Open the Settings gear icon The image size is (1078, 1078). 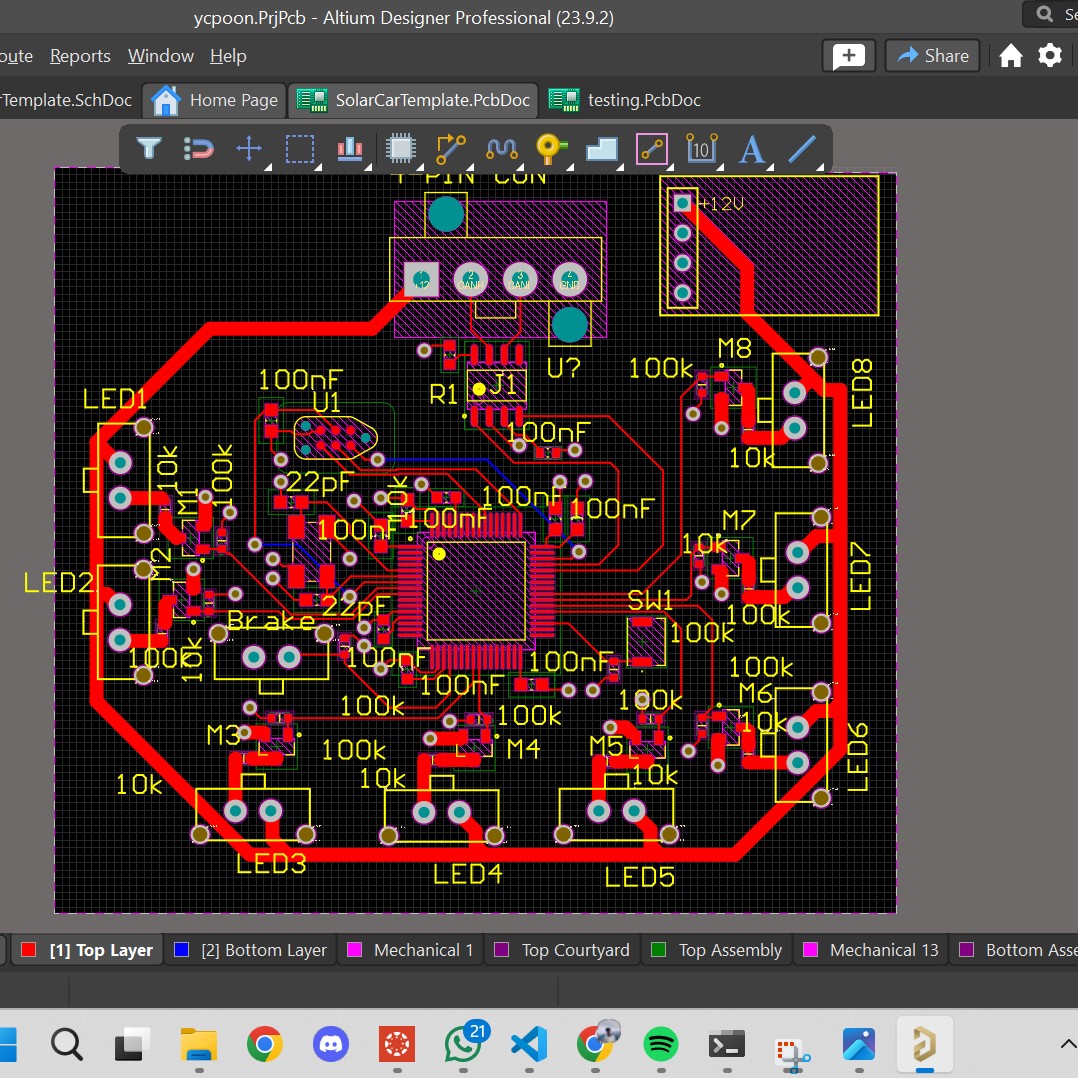pos(1049,56)
